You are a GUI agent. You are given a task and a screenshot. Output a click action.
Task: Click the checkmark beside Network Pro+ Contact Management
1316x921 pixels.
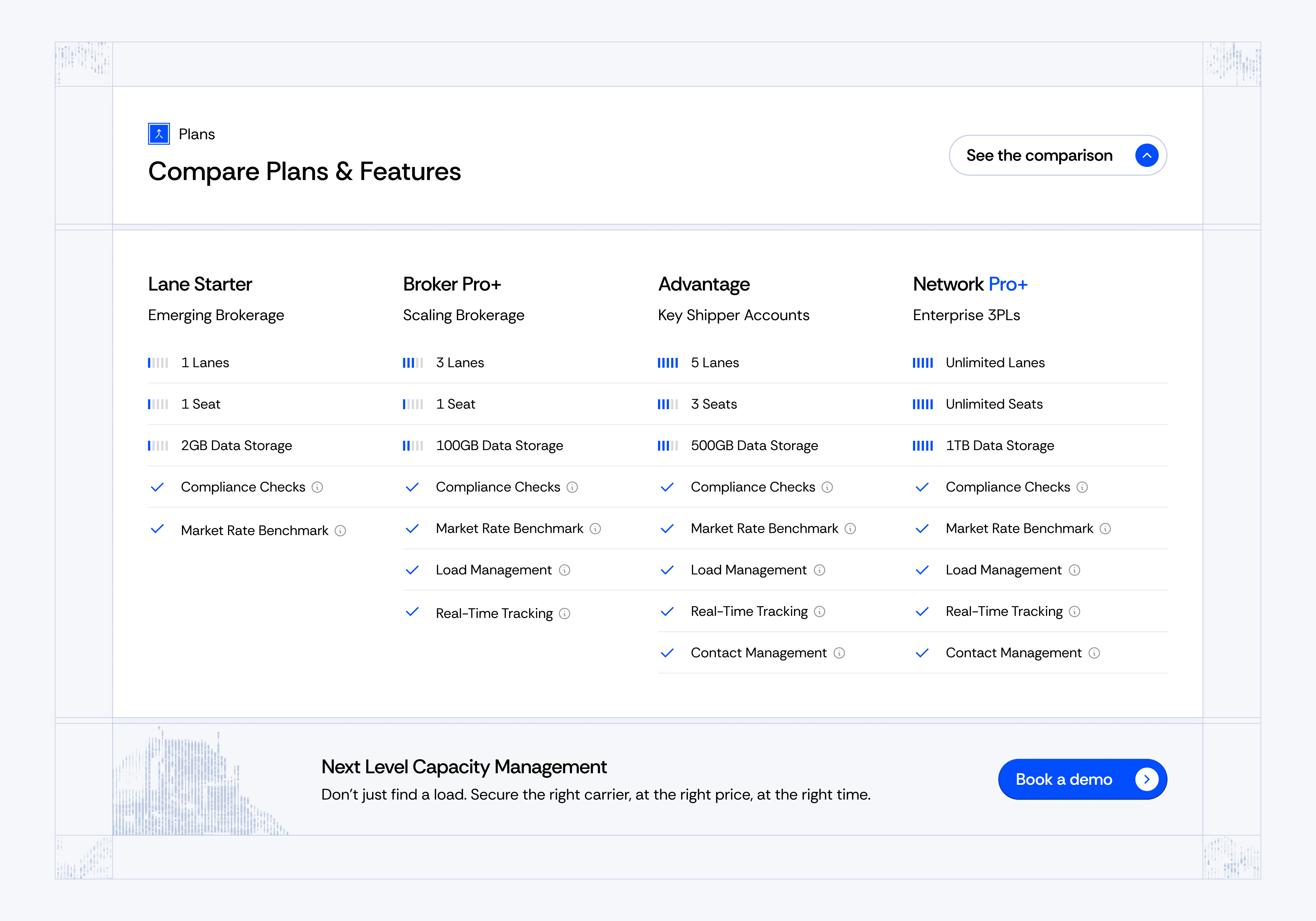click(922, 653)
